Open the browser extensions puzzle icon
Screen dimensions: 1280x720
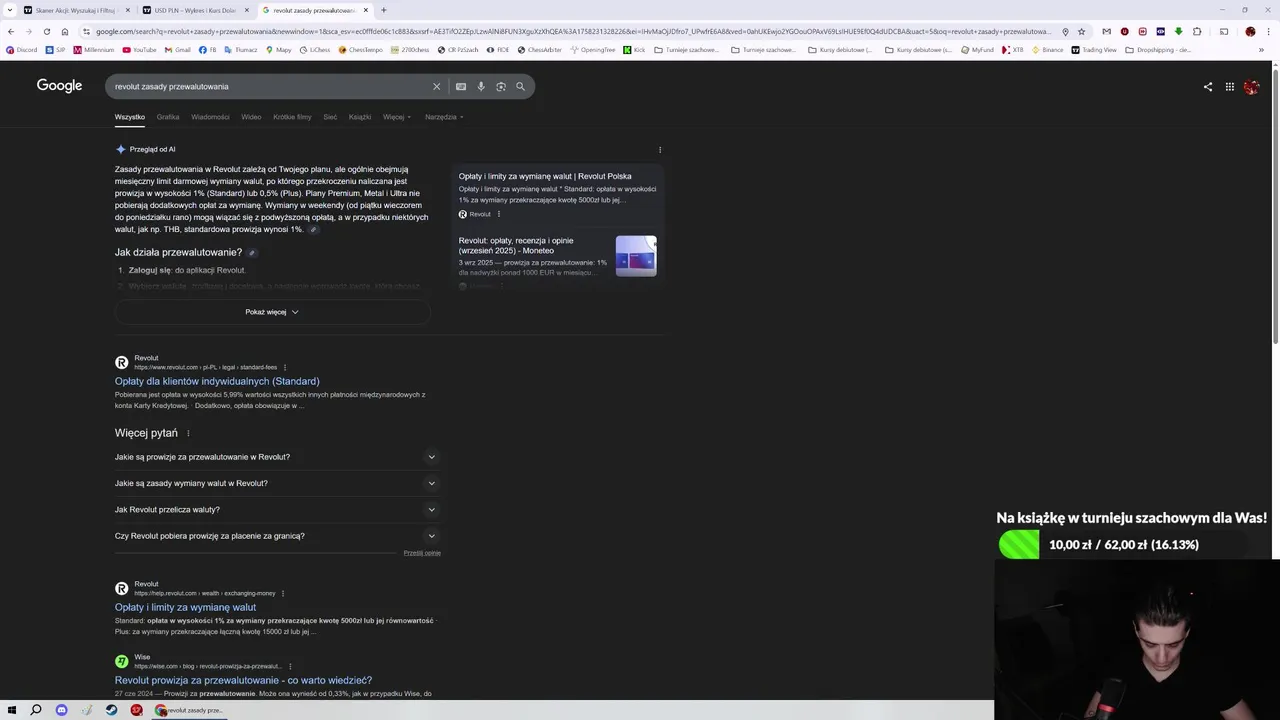pyautogui.click(x=1197, y=32)
